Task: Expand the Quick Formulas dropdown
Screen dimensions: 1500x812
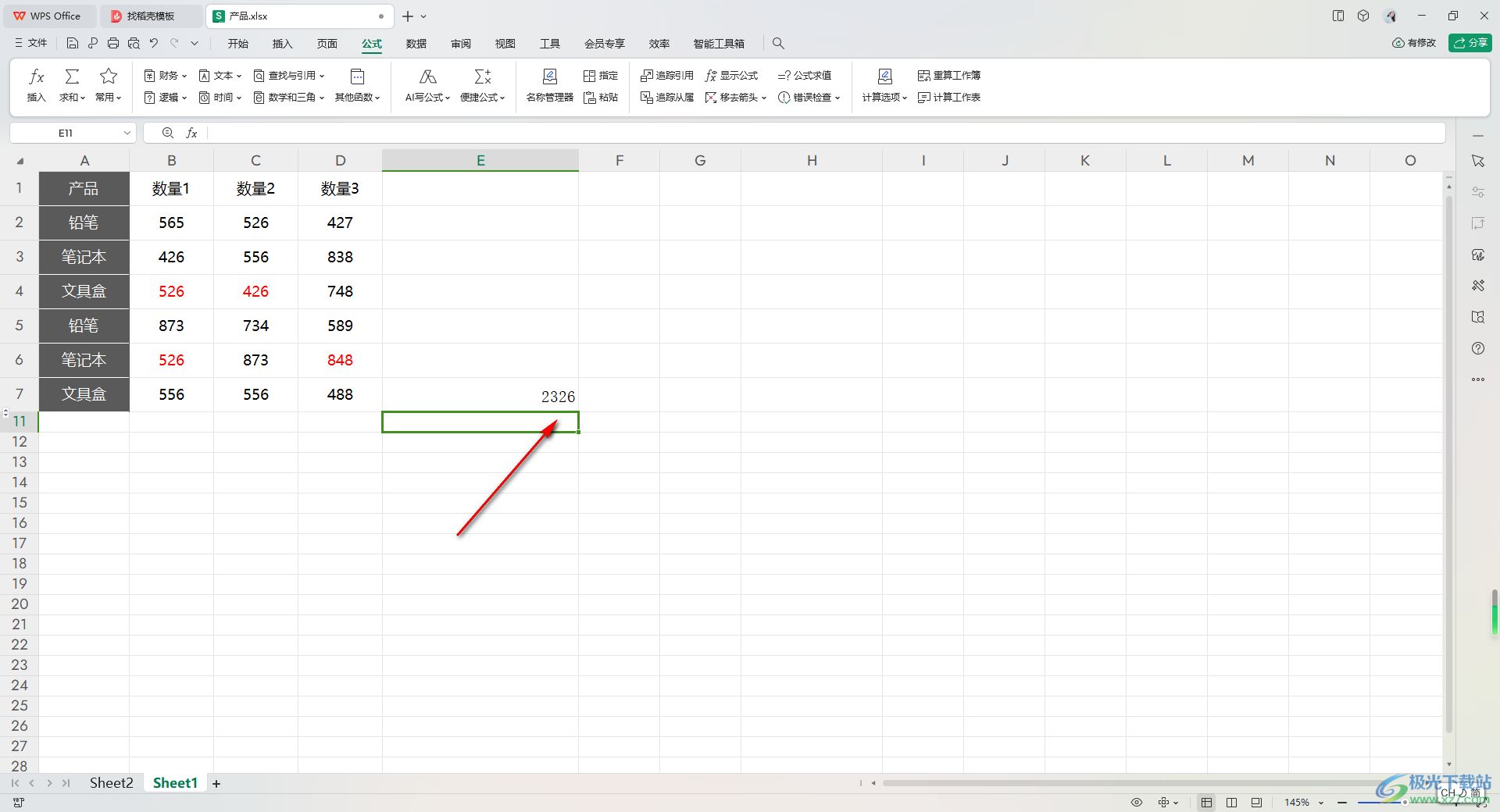Action: coord(483,98)
